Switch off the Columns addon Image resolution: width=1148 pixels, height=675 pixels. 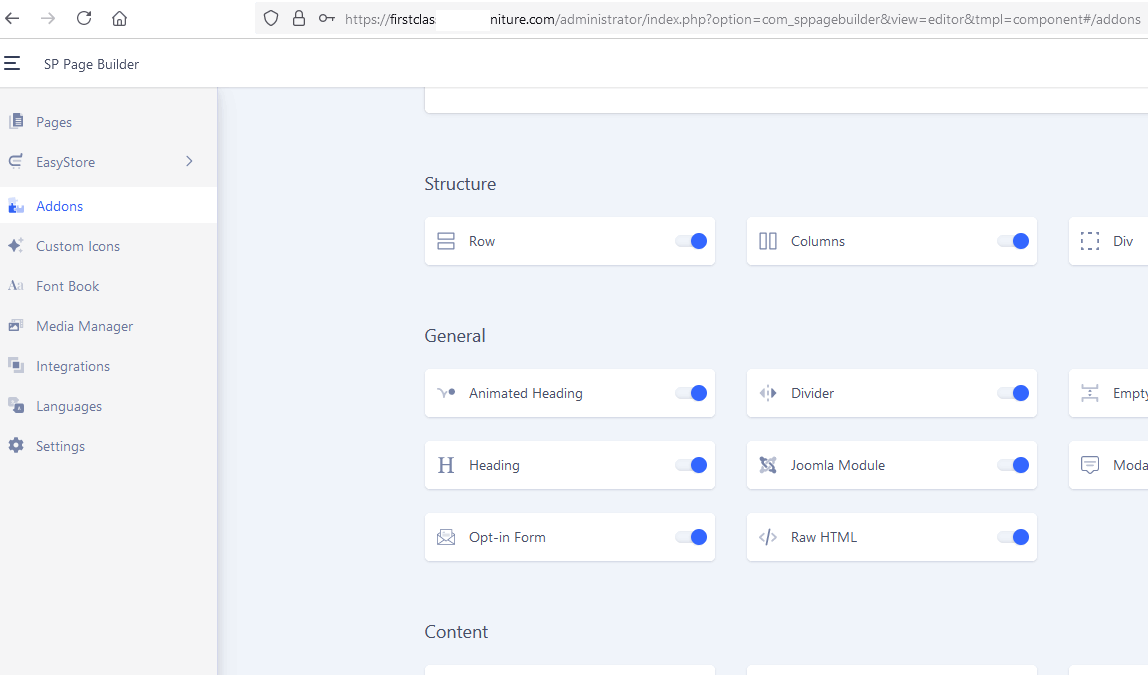[1013, 241]
